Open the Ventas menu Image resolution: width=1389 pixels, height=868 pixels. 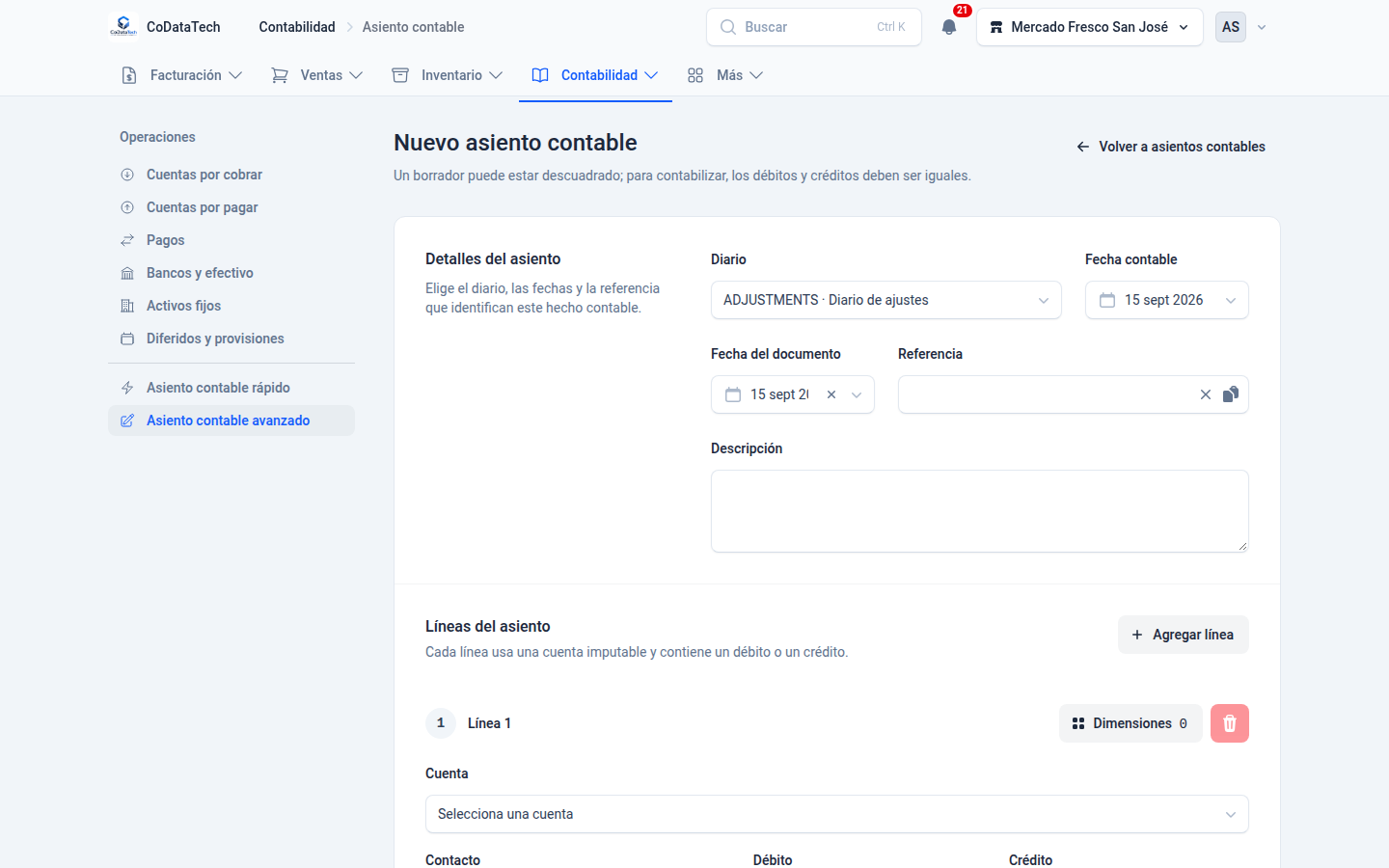[x=317, y=75]
